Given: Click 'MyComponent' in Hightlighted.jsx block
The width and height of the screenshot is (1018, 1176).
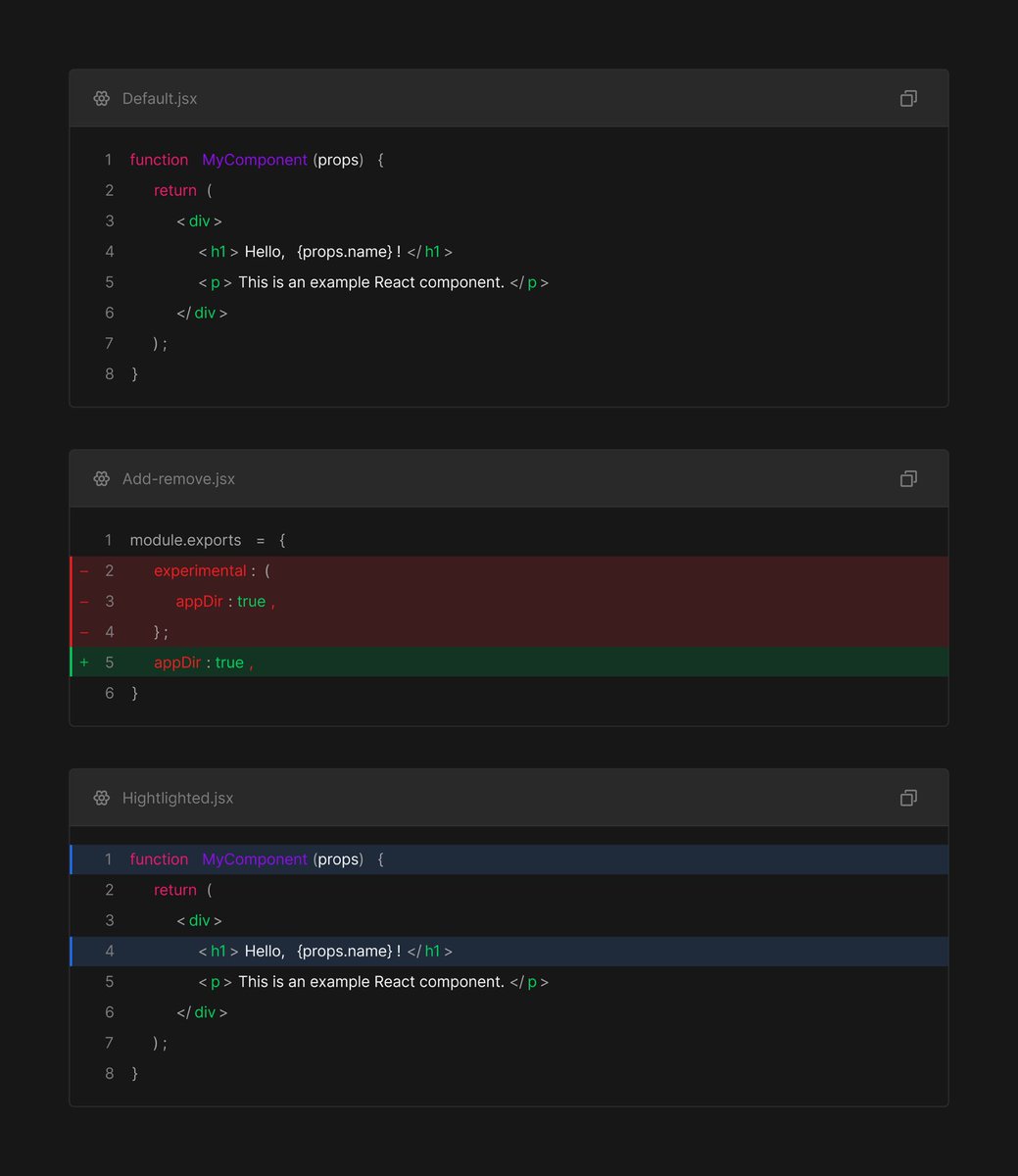Looking at the screenshot, I should coord(255,859).
